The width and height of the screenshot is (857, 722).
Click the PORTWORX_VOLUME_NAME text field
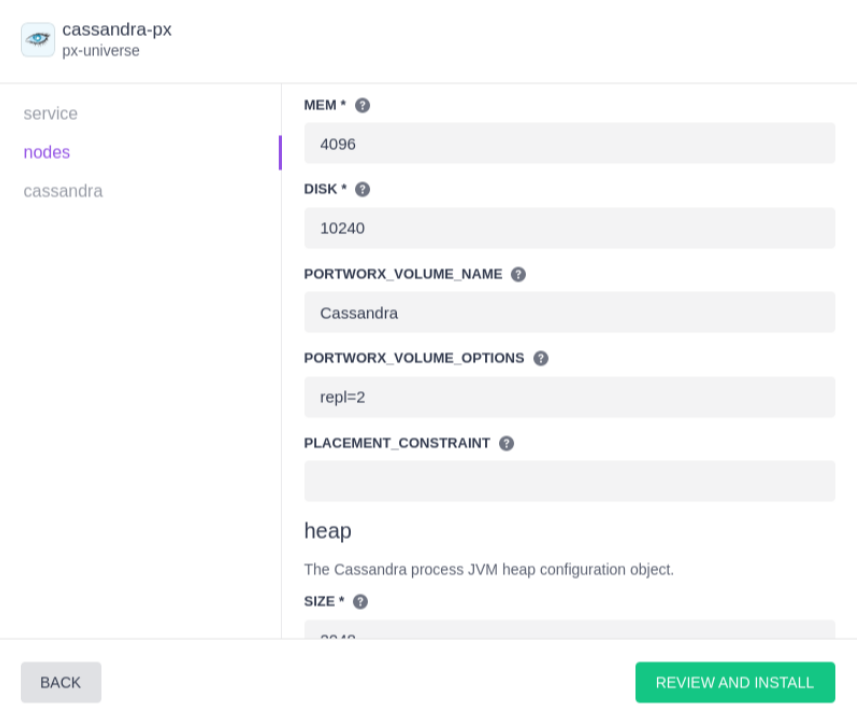pyautogui.click(x=569, y=312)
